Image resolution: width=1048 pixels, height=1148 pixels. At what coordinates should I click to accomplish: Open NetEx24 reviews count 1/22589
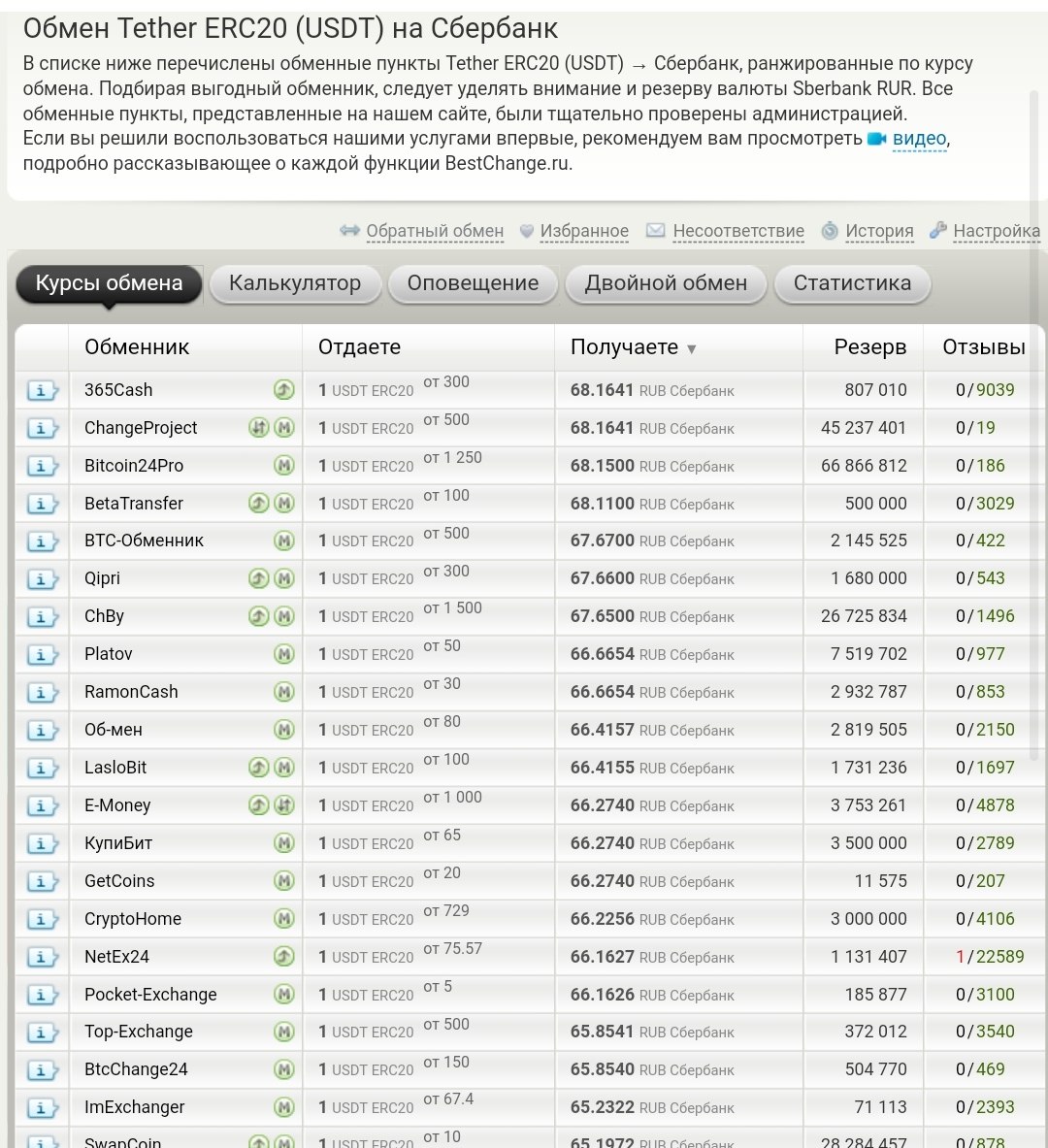[990, 957]
